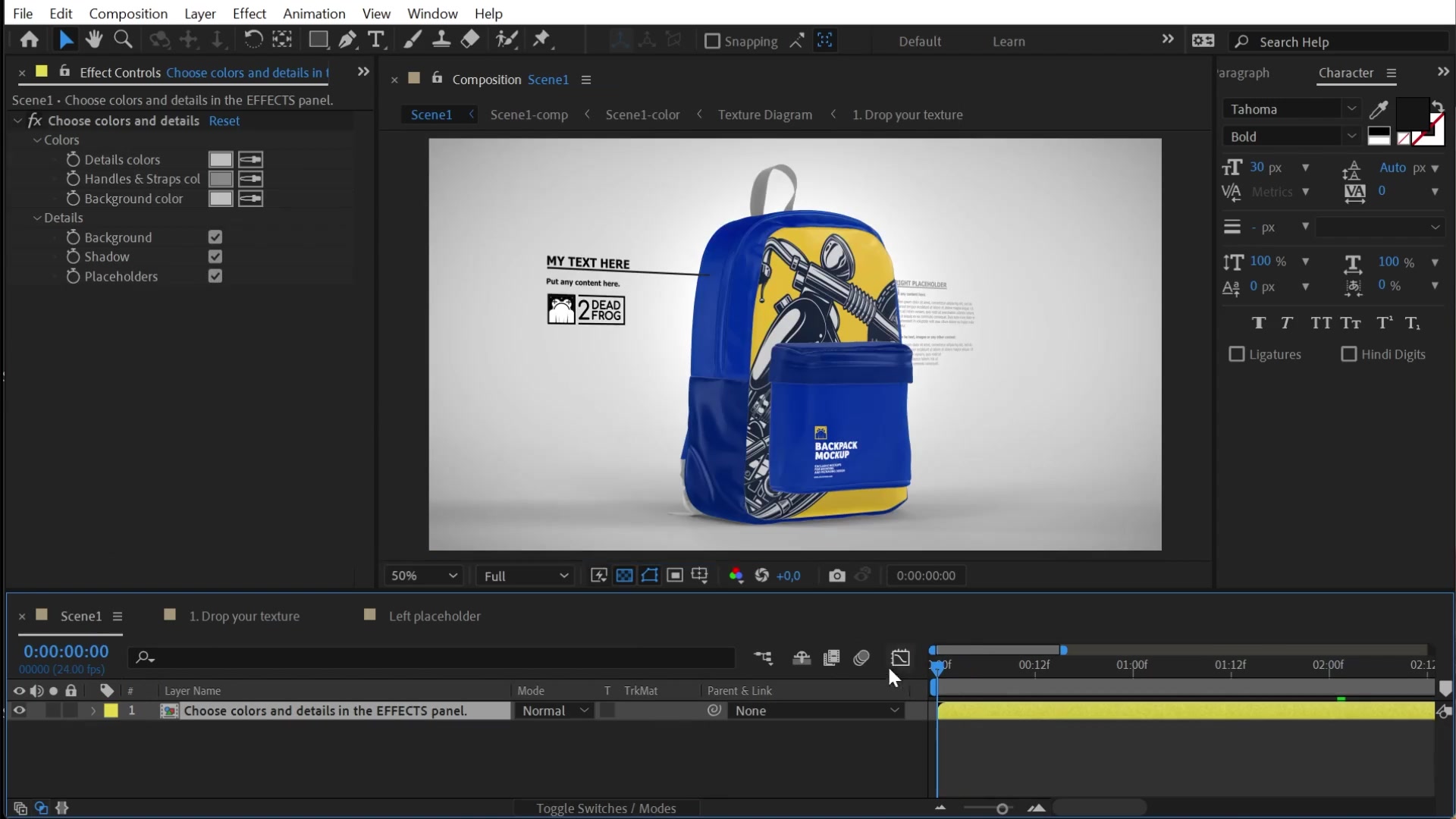The height and width of the screenshot is (819, 1456).
Task: Toggle Background checkbox in Details
Action: [215, 237]
